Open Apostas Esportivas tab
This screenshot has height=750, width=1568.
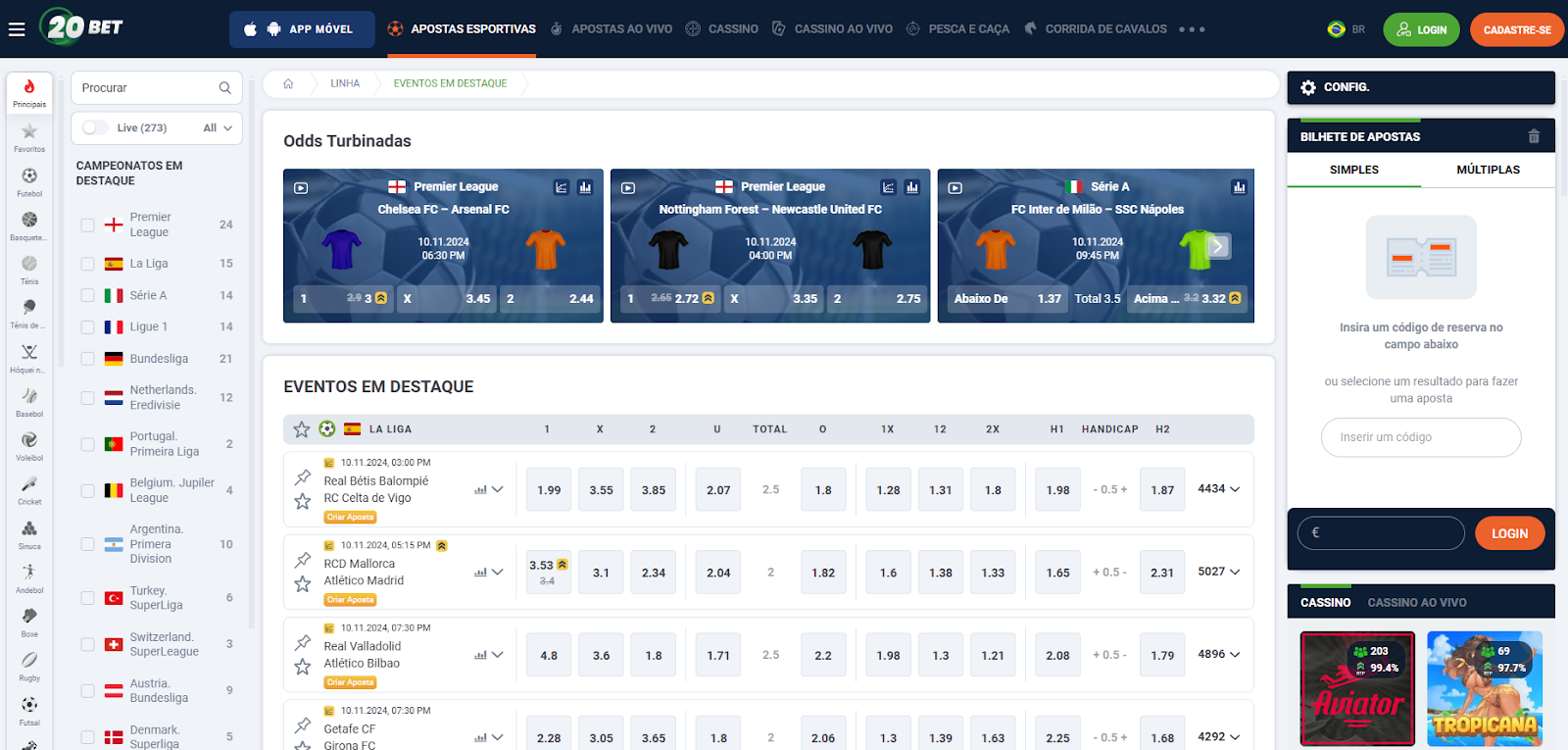(462, 29)
